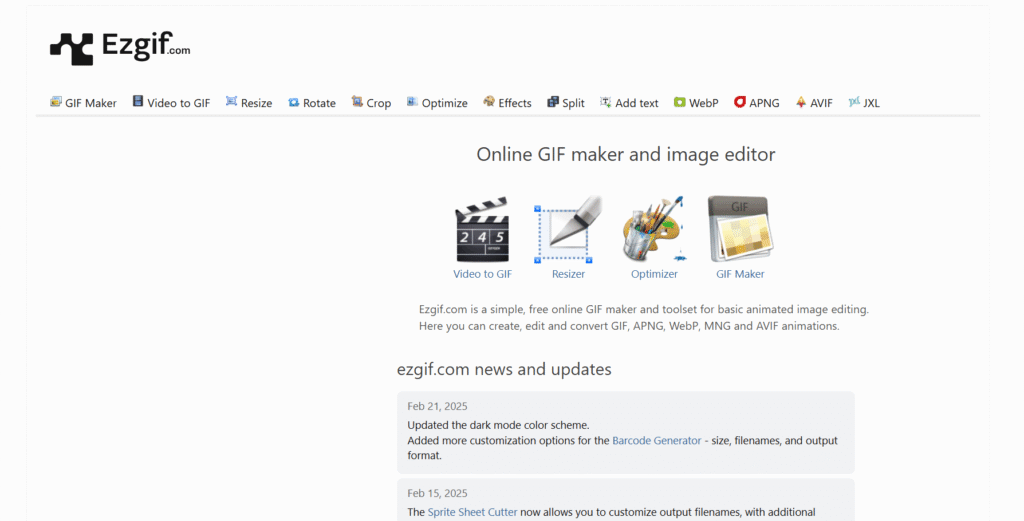Click the 'Online GIF maker and image editor' heading

pos(626,155)
